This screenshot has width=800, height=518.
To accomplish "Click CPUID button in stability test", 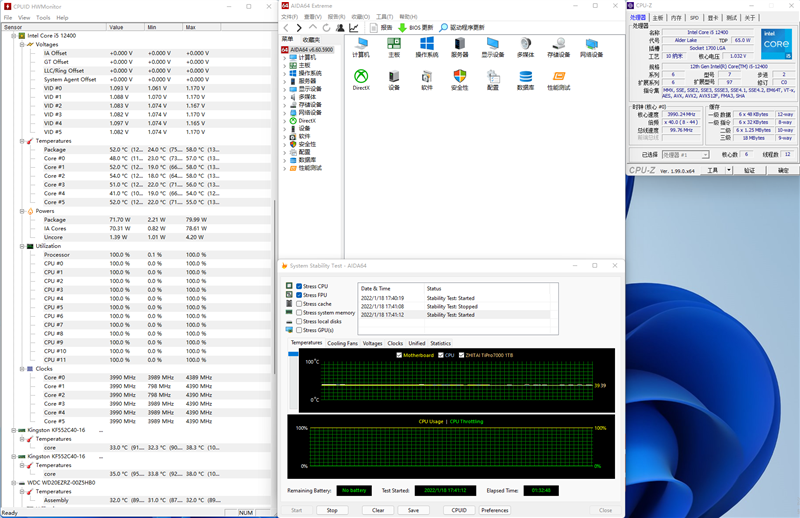I will pos(459,510).
